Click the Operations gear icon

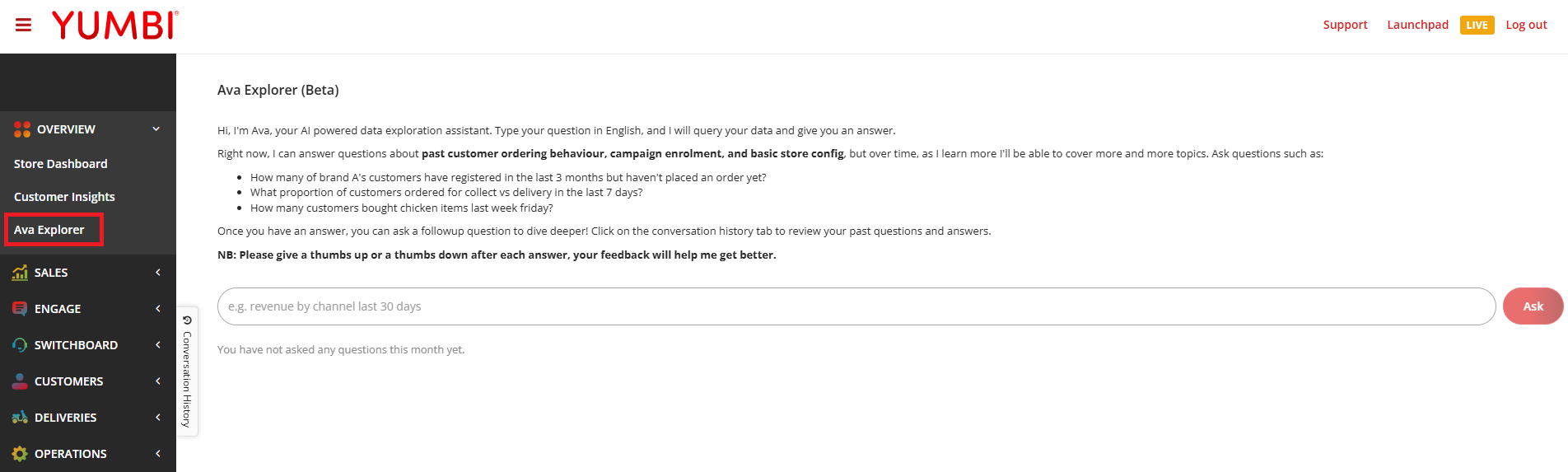point(20,454)
